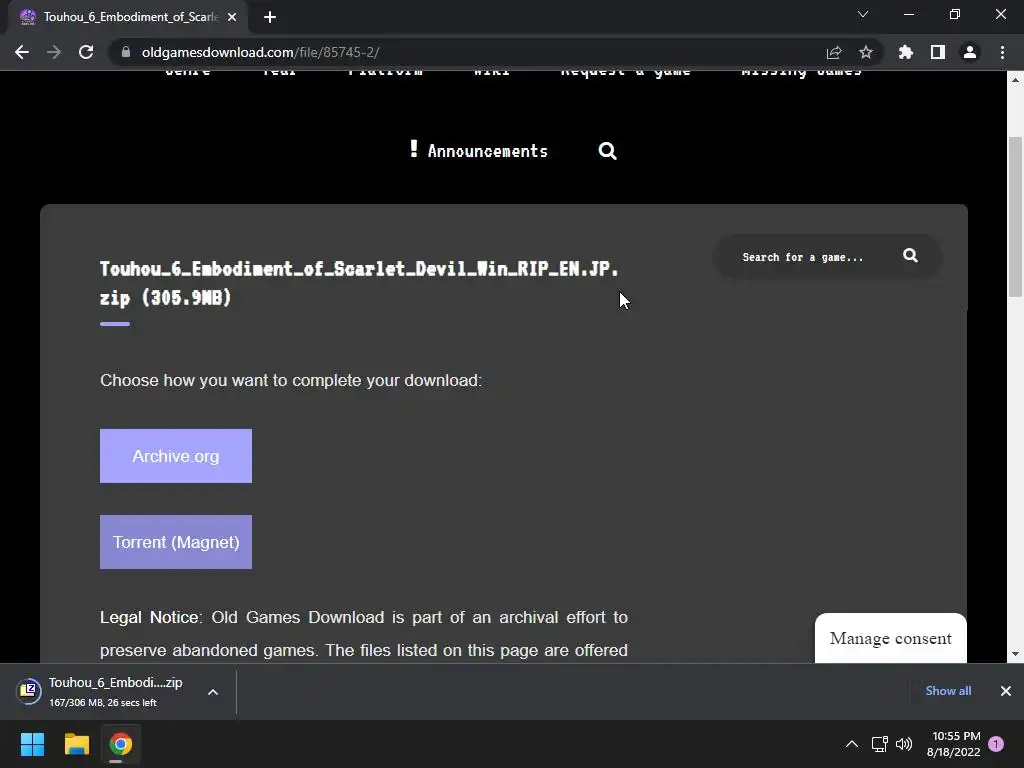
Task: Expand the tab search chevron
Action: 863,14
